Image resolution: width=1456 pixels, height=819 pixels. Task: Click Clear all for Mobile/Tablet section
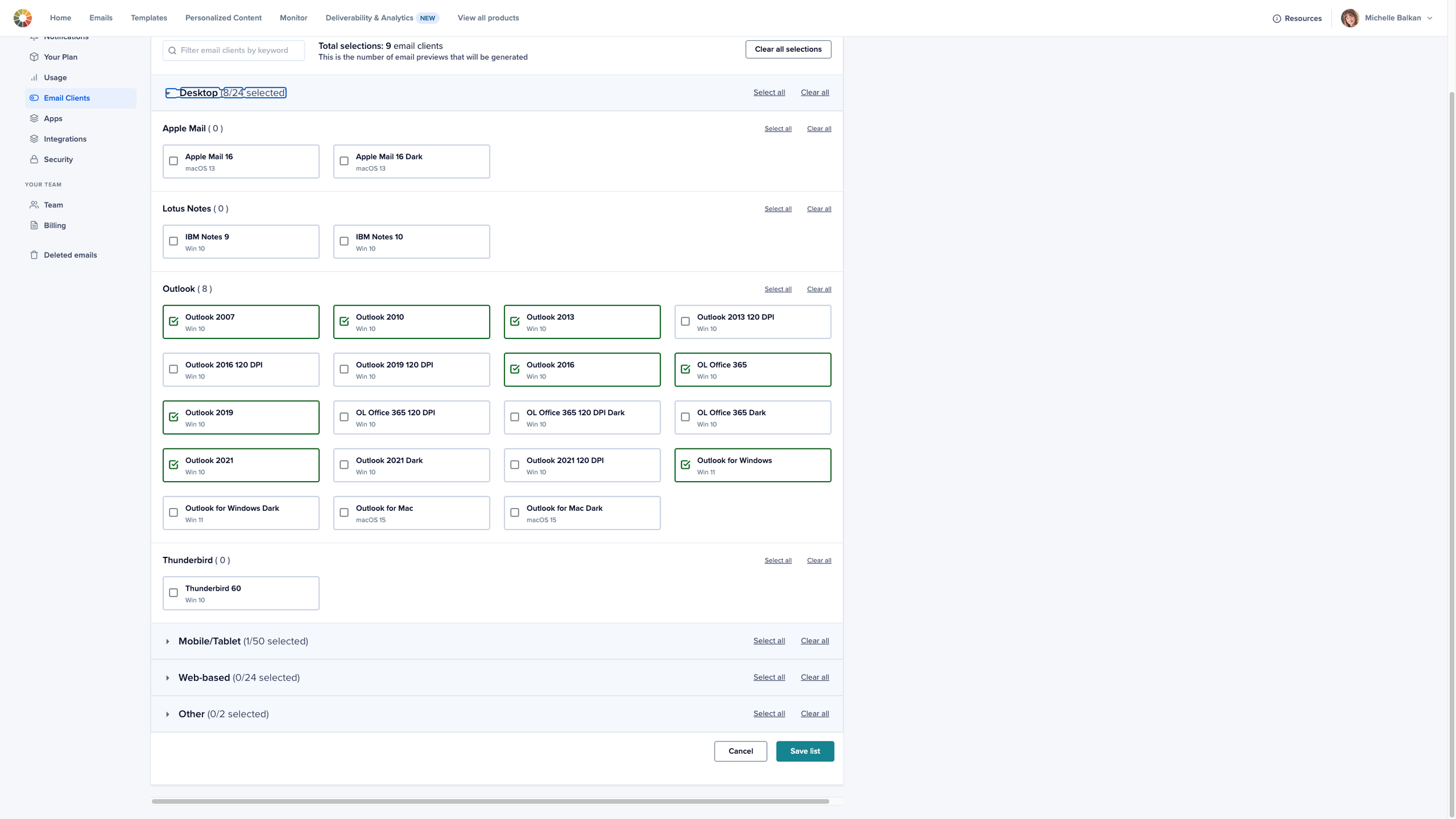pyautogui.click(x=815, y=641)
